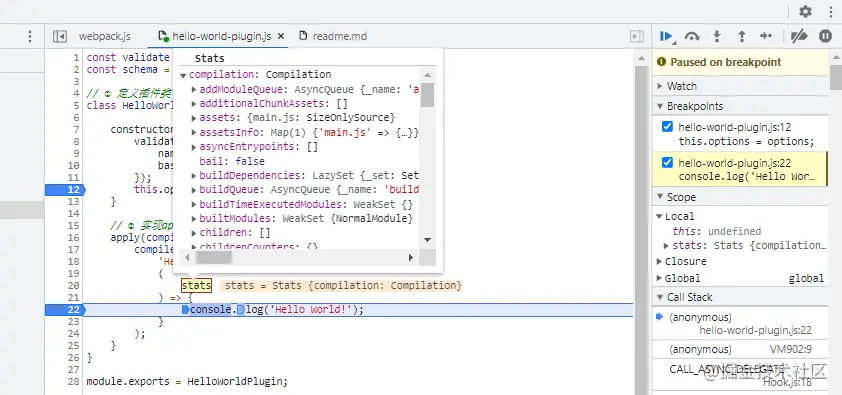Expand addModuleQueue property
Viewport: 842px width, 395px height.
(x=194, y=89)
